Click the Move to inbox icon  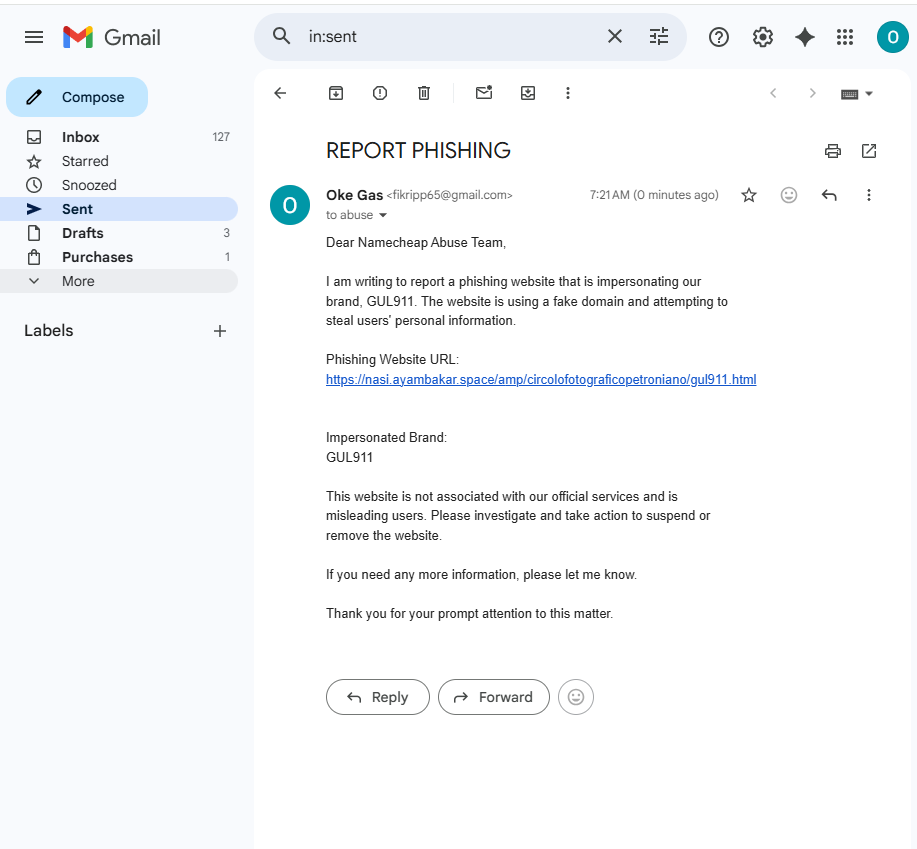(x=528, y=93)
